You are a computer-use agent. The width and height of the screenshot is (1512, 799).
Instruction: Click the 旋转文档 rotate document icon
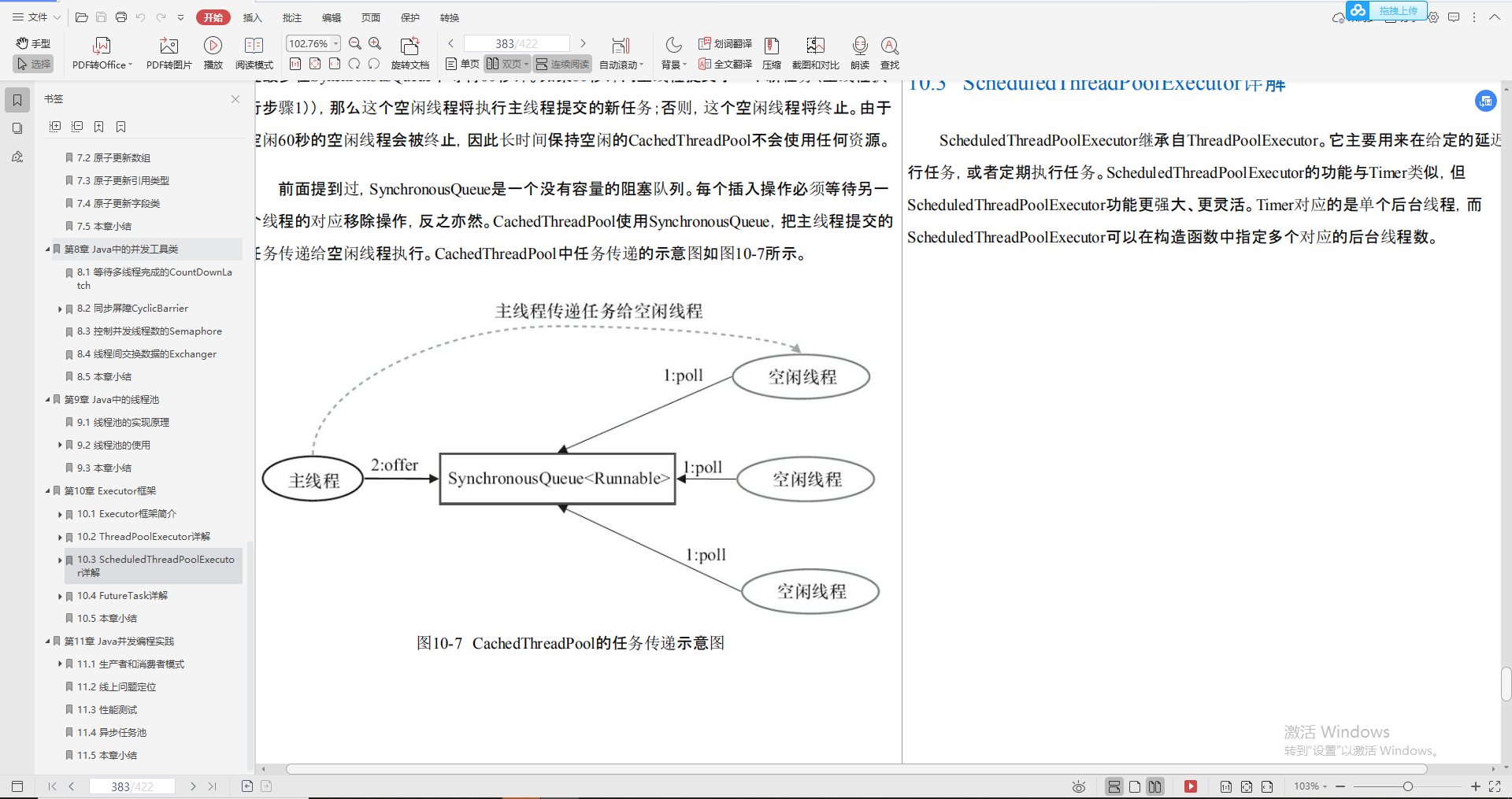click(x=409, y=46)
